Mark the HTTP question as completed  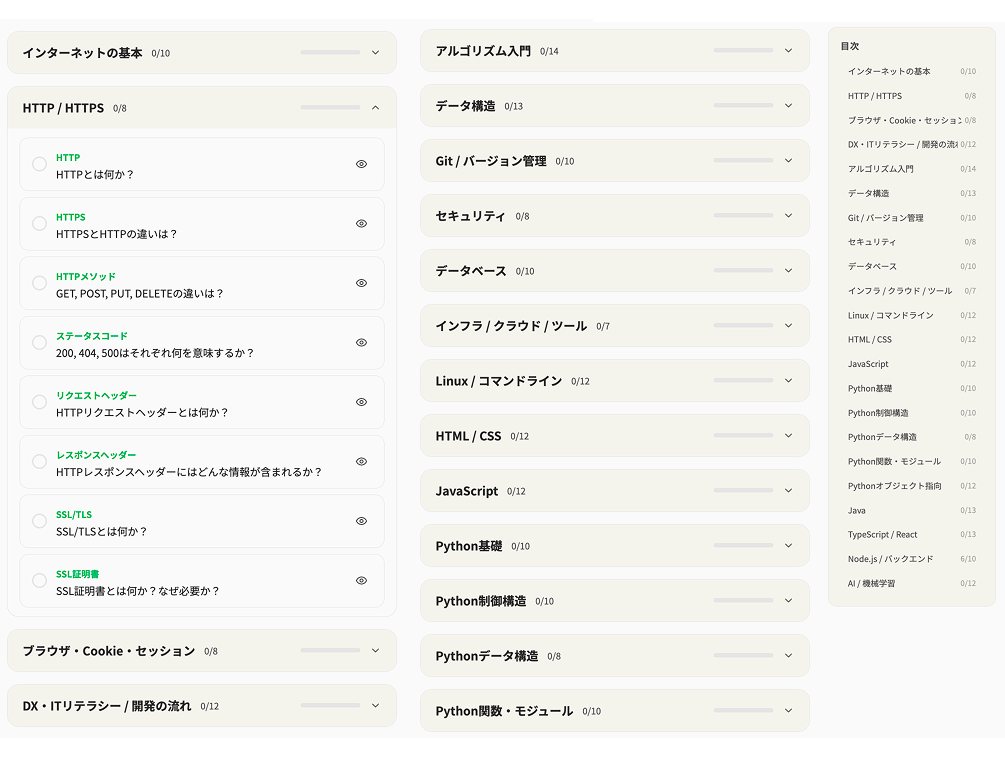pyautogui.click(x=39, y=163)
